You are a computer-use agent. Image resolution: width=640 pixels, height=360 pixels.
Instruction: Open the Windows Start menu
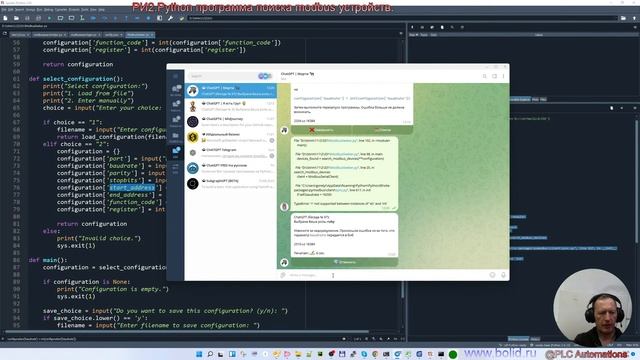199,354
